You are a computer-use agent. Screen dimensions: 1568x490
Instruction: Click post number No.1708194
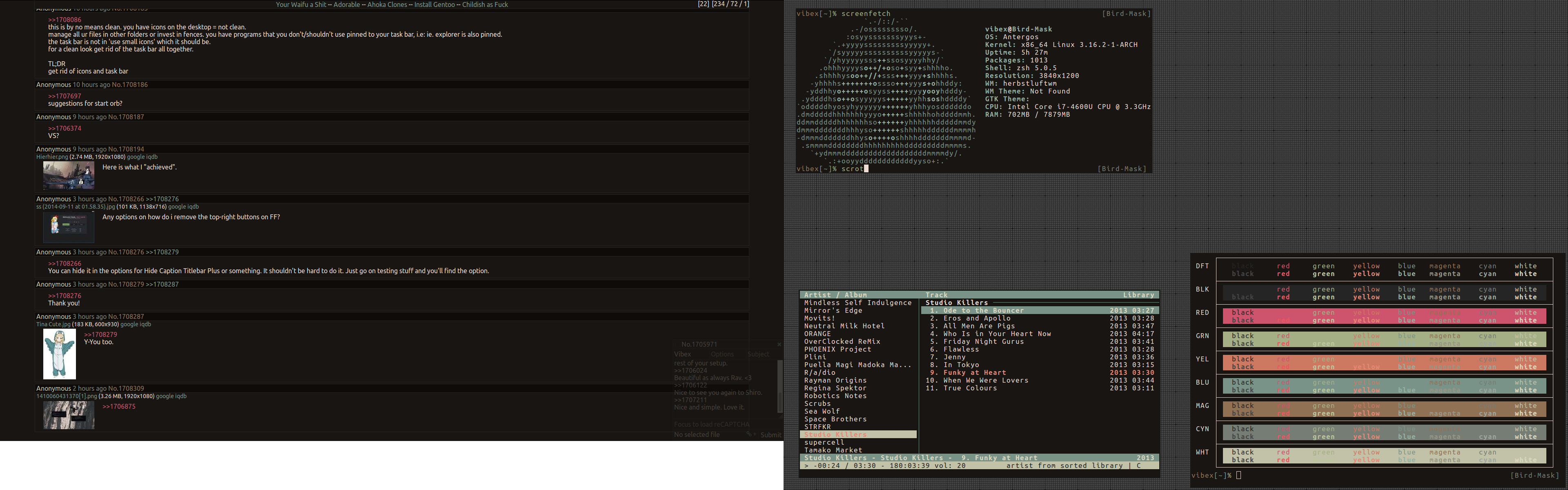(126, 149)
